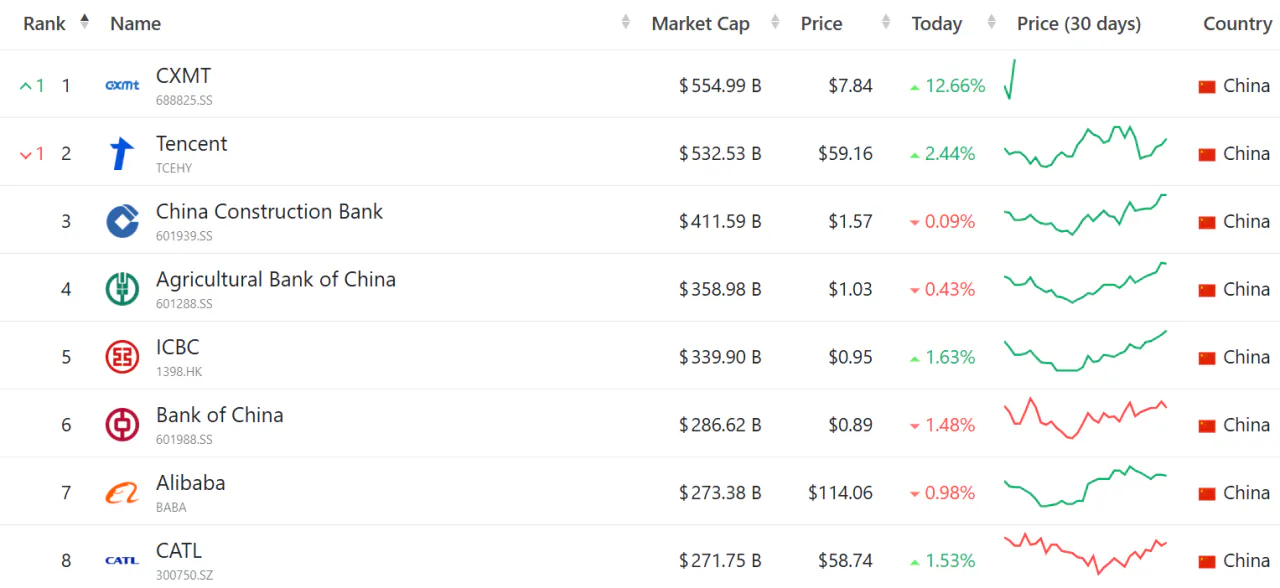Select the Agricultural Bank of China logo
Image resolution: width=1280 pixels, height=588 pixels.
pos(122,289)
